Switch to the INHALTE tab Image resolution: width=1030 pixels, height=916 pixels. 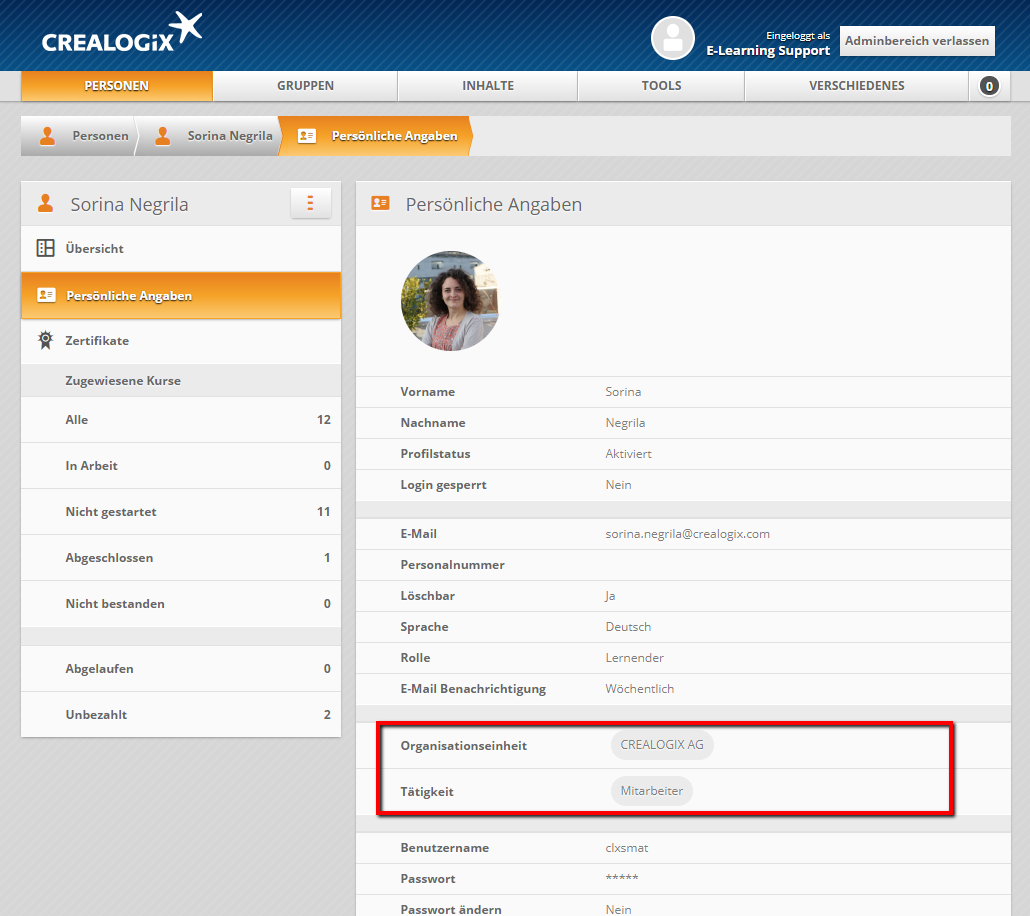pyautogui.click(x=488, y=86)
